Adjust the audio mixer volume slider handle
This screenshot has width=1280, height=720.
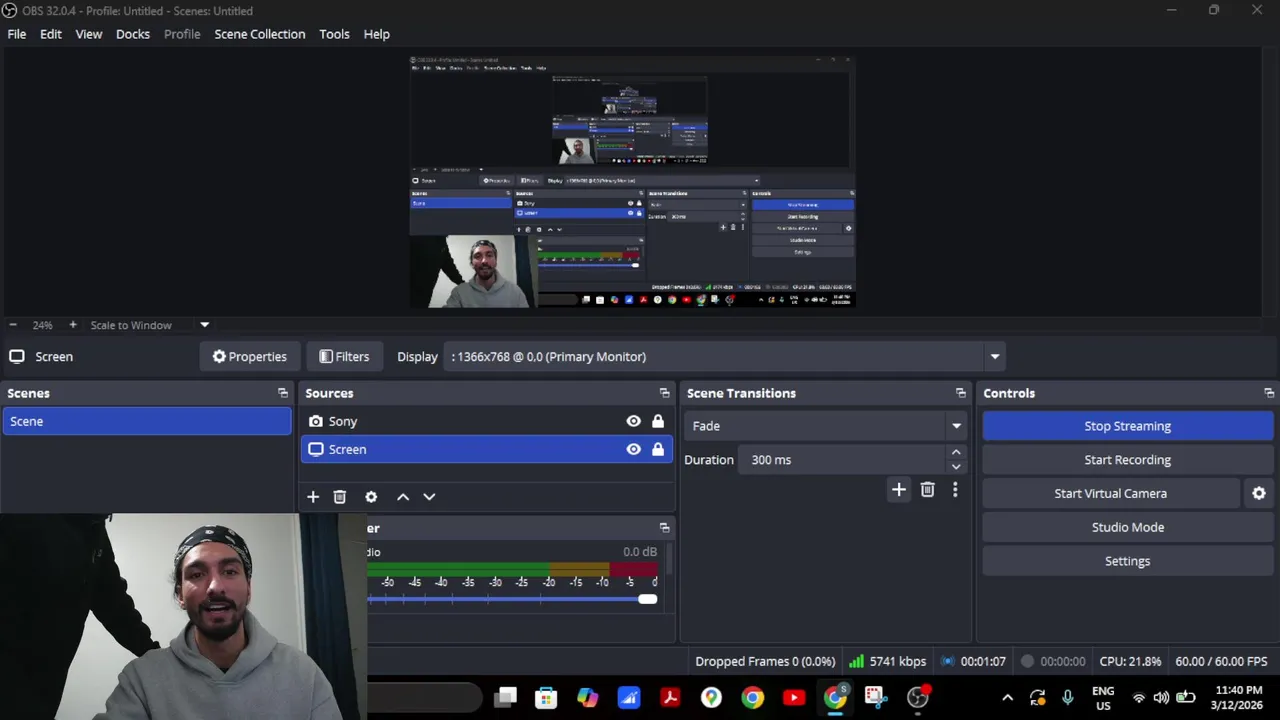tap(648, 599)
